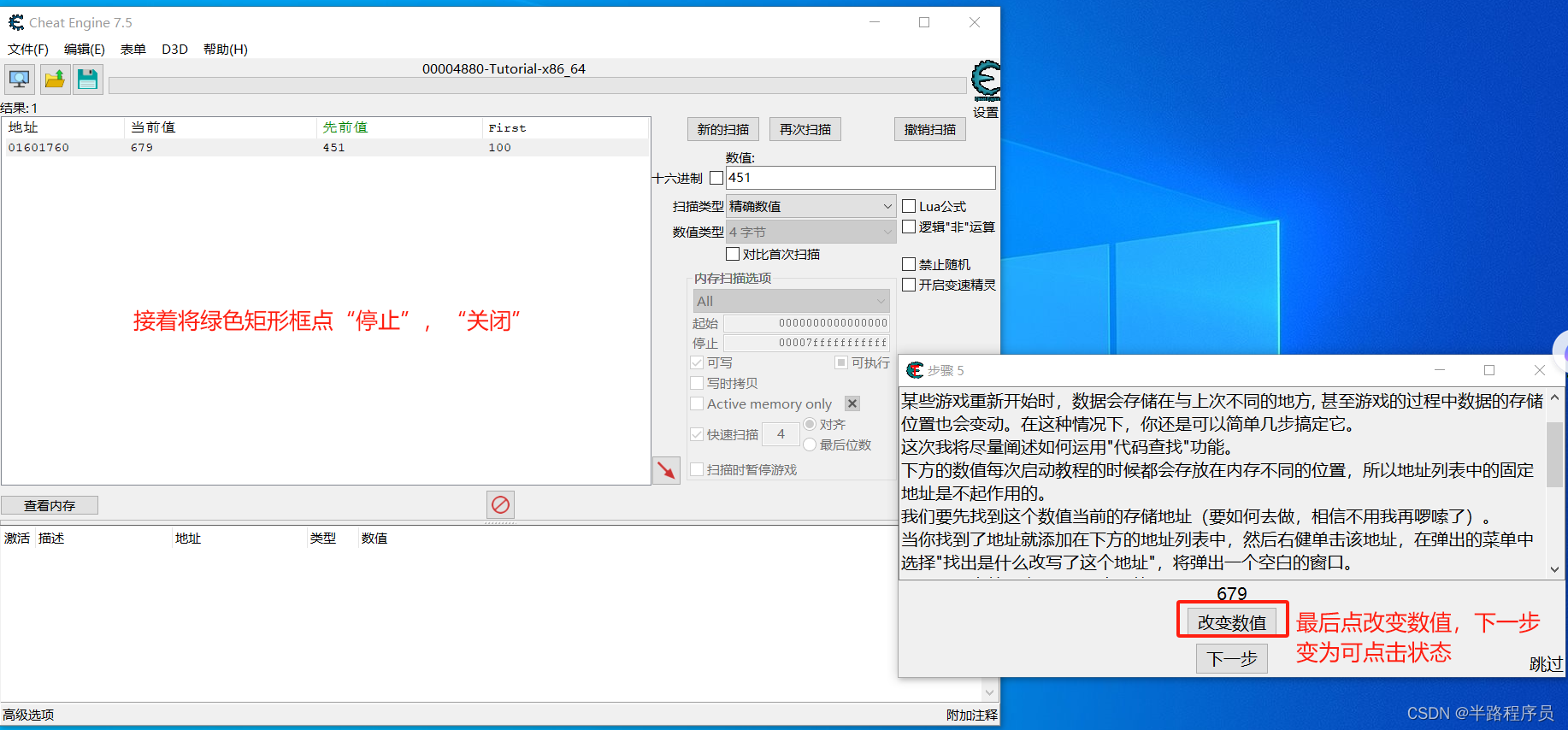Click the 新的扫描 button
This screenshot has height=730, width=1568.
pos(722,129)
